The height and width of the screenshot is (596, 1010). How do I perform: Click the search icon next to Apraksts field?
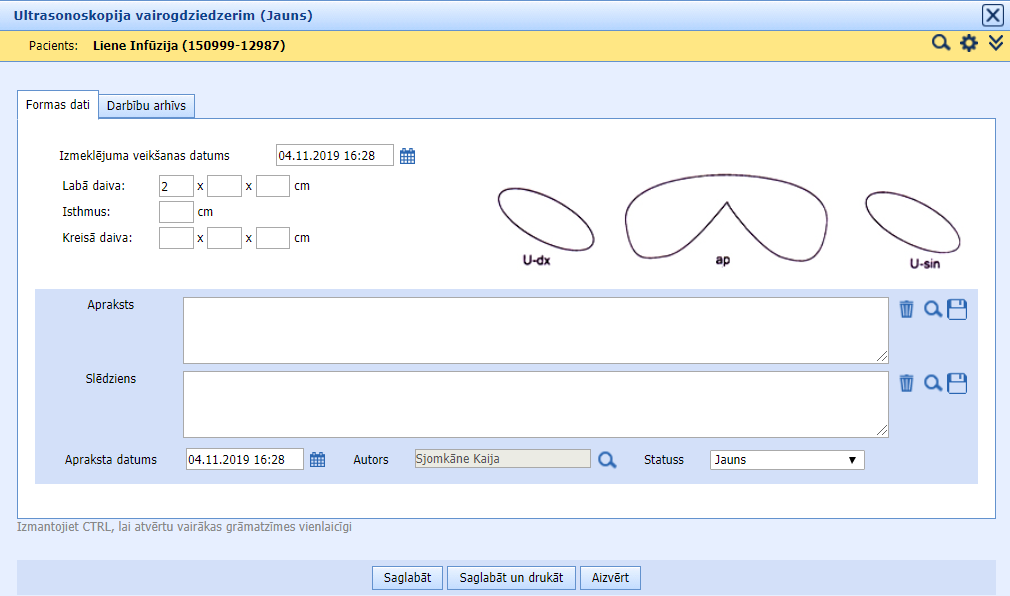932,309
